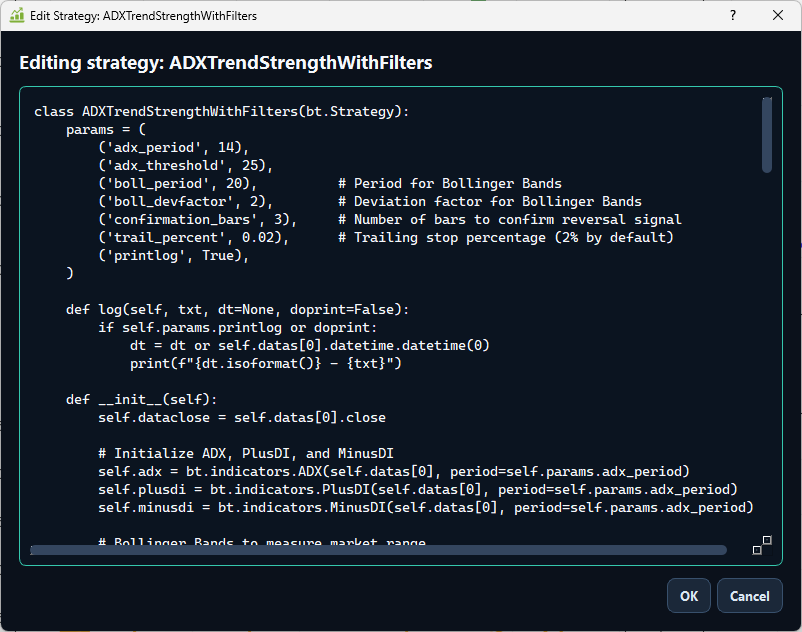Click the OK button

(x=688, y=596)
